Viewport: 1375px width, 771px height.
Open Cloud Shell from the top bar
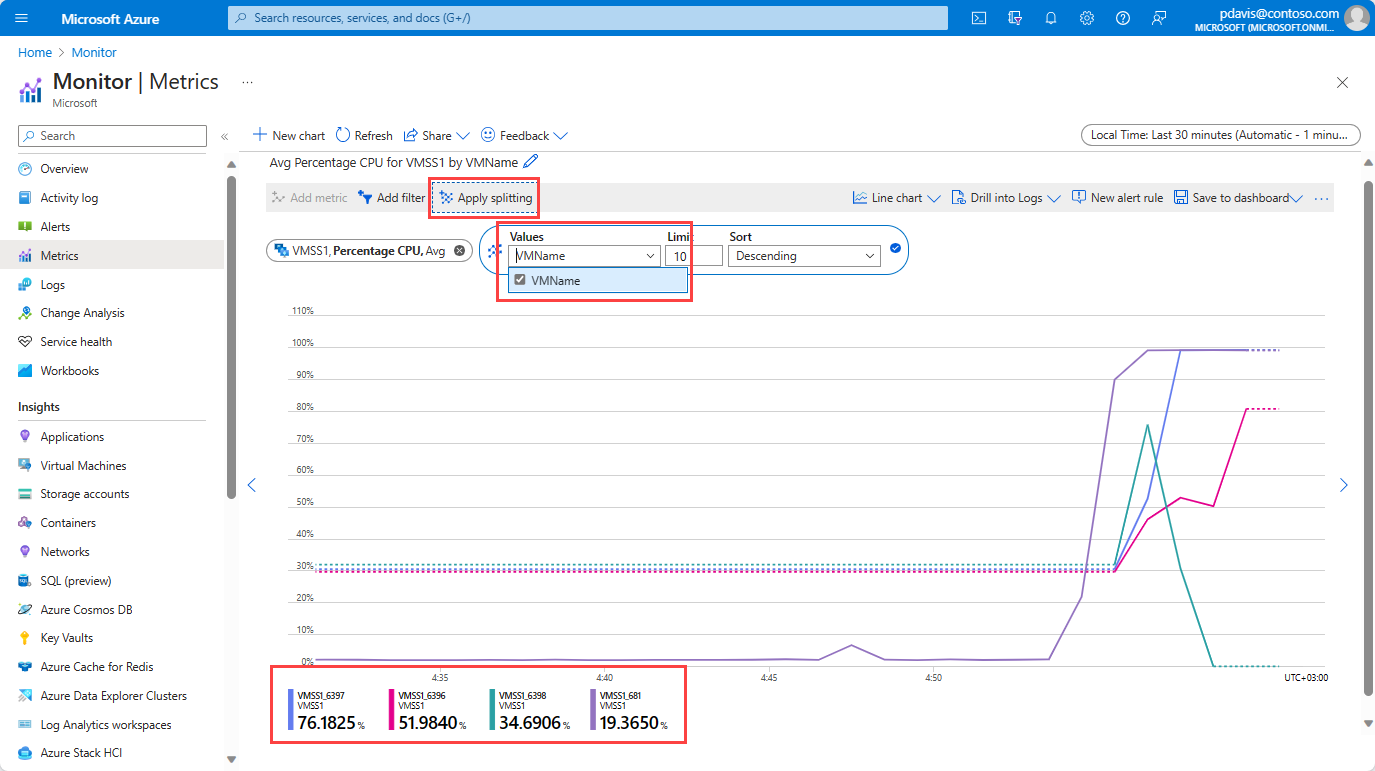coord(979,18)
